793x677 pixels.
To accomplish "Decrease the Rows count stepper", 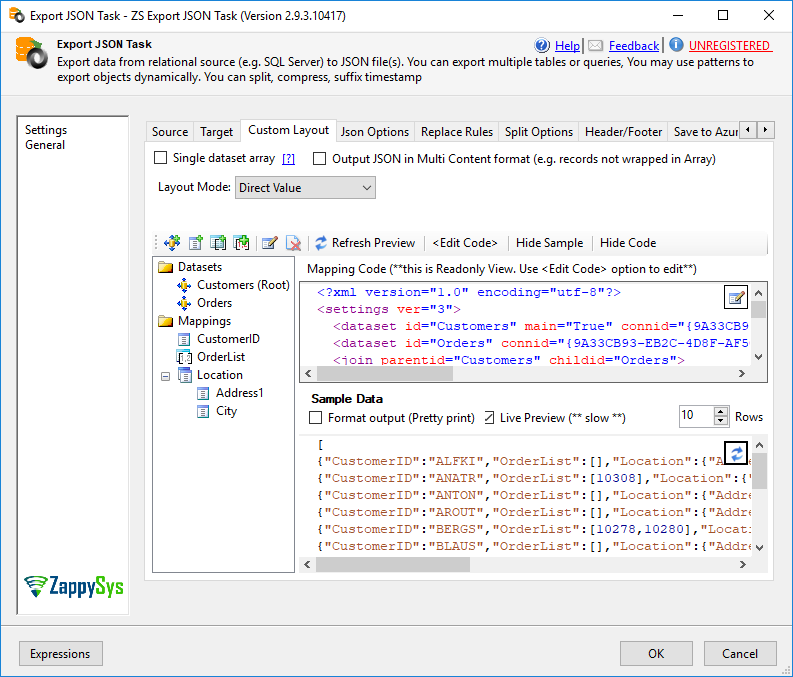I will tap(721, 421).
